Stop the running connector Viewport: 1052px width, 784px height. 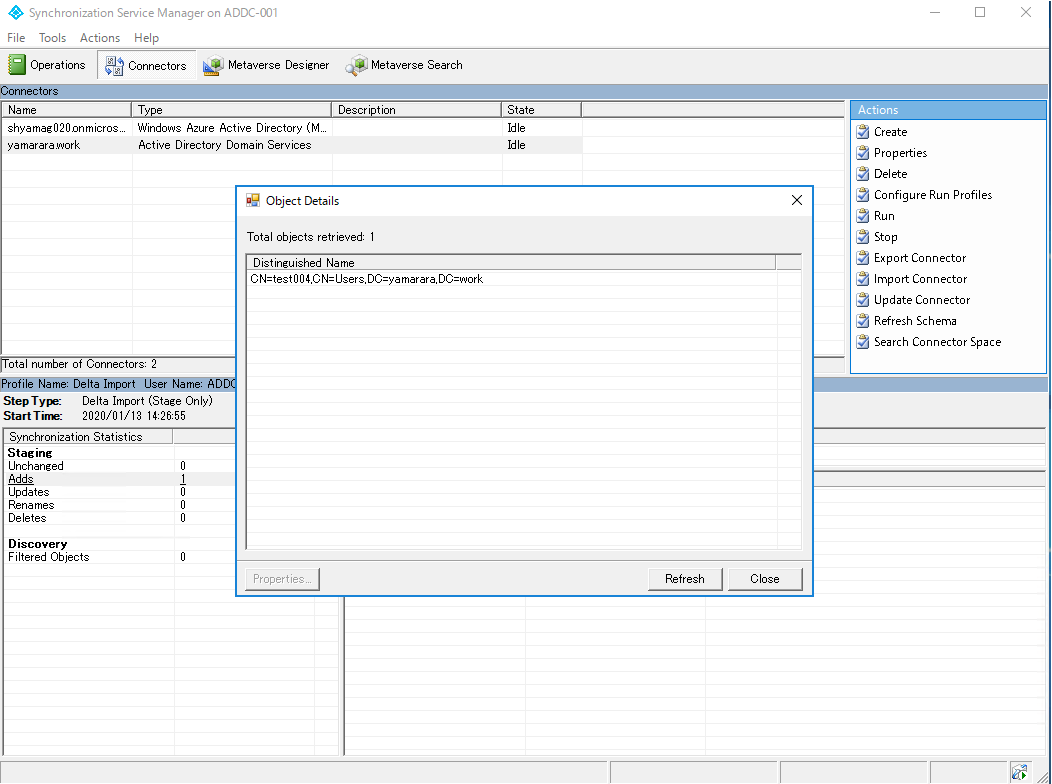886,236
